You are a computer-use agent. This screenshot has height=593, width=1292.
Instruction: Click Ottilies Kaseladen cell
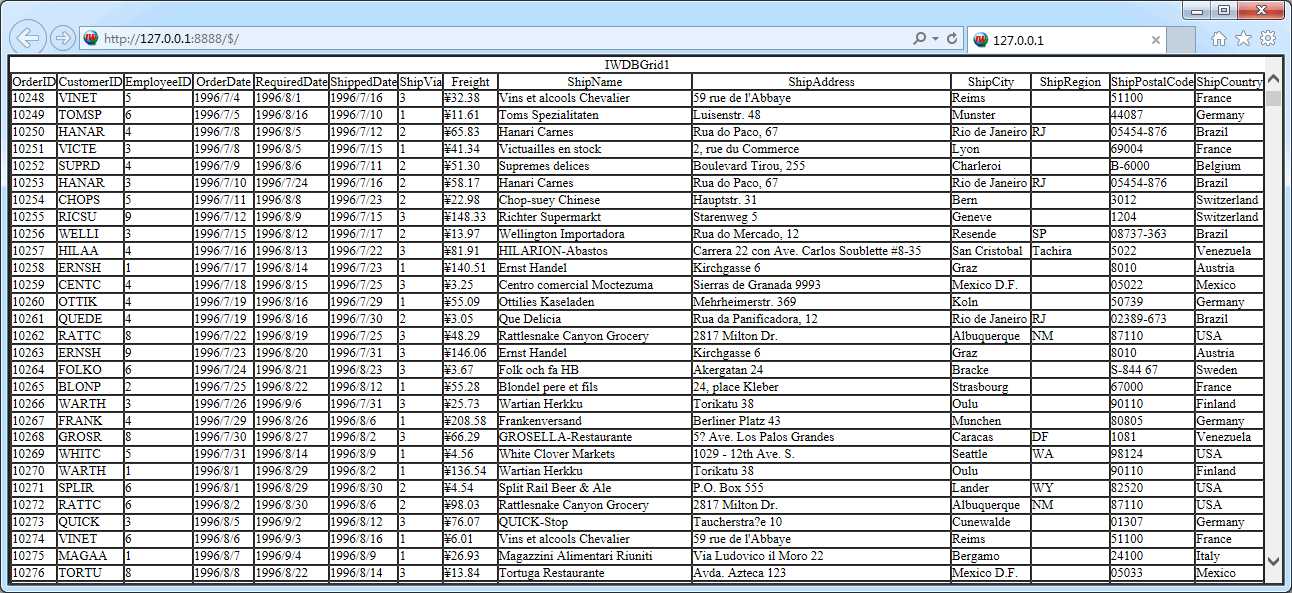(x=594, y=302)
